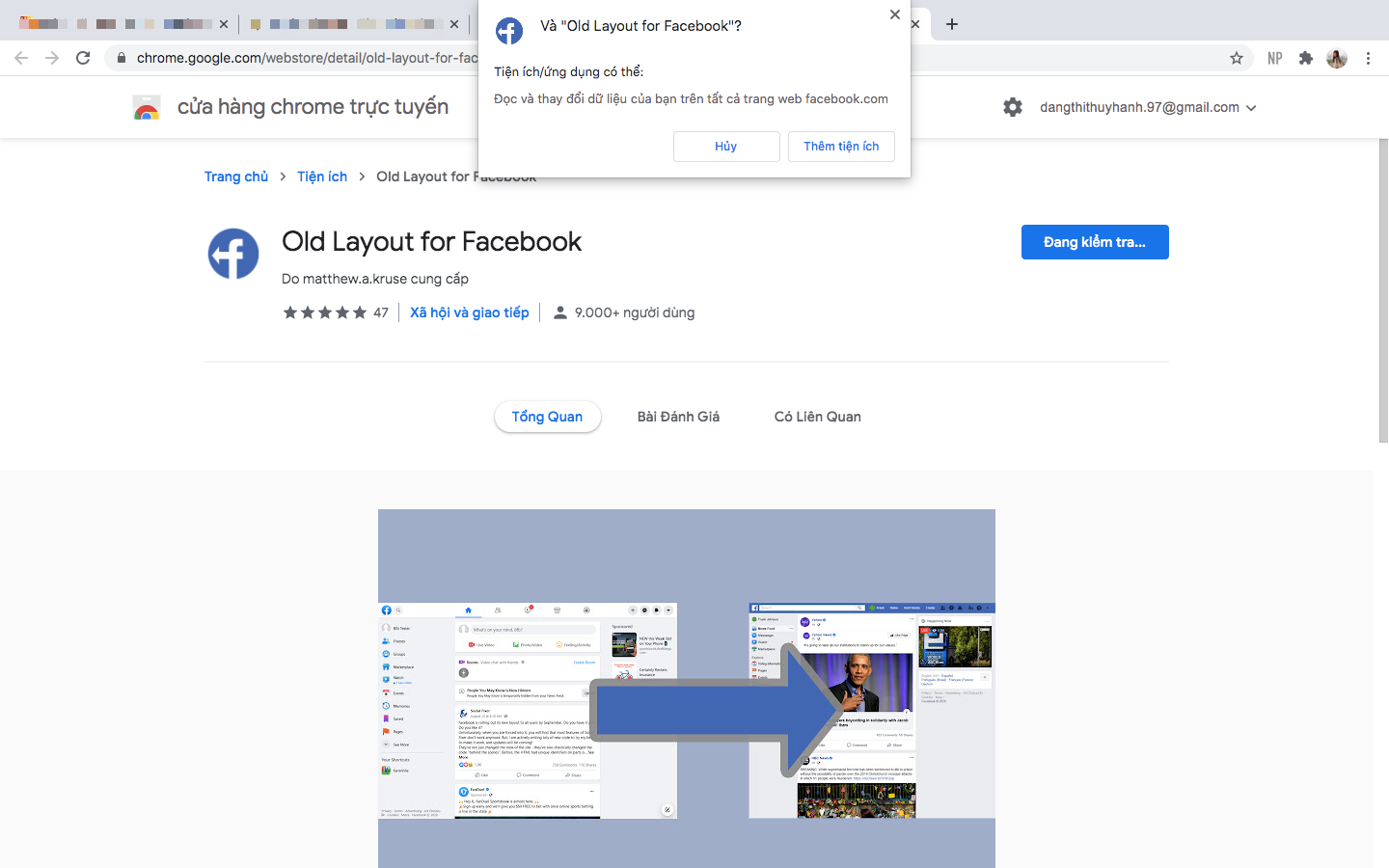Click the rating count 47
The image size is (1389, 868).
(x=381, y=312)
